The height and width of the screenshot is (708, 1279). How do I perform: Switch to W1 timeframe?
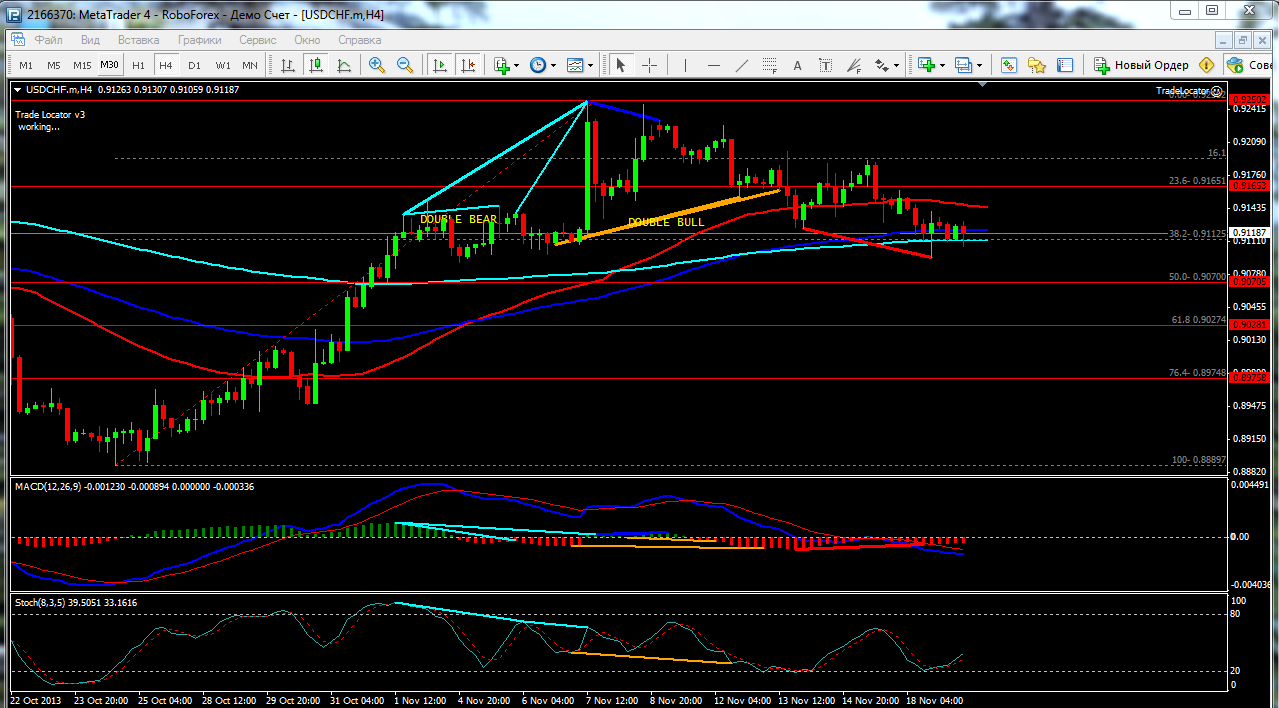(222, 65)
